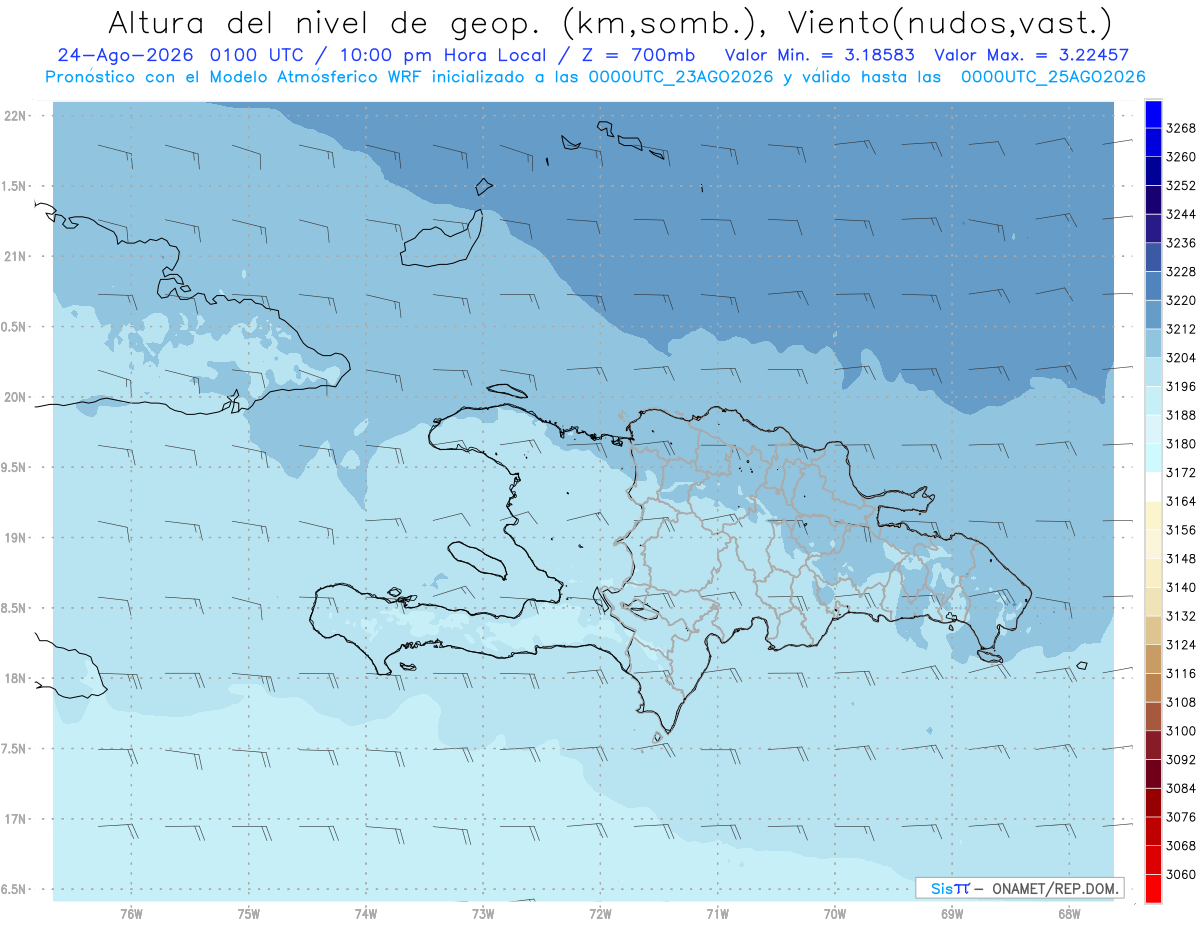Pick legend swatch between 3212 and 3204
1200x927 pixels.
pos(1153,343)
